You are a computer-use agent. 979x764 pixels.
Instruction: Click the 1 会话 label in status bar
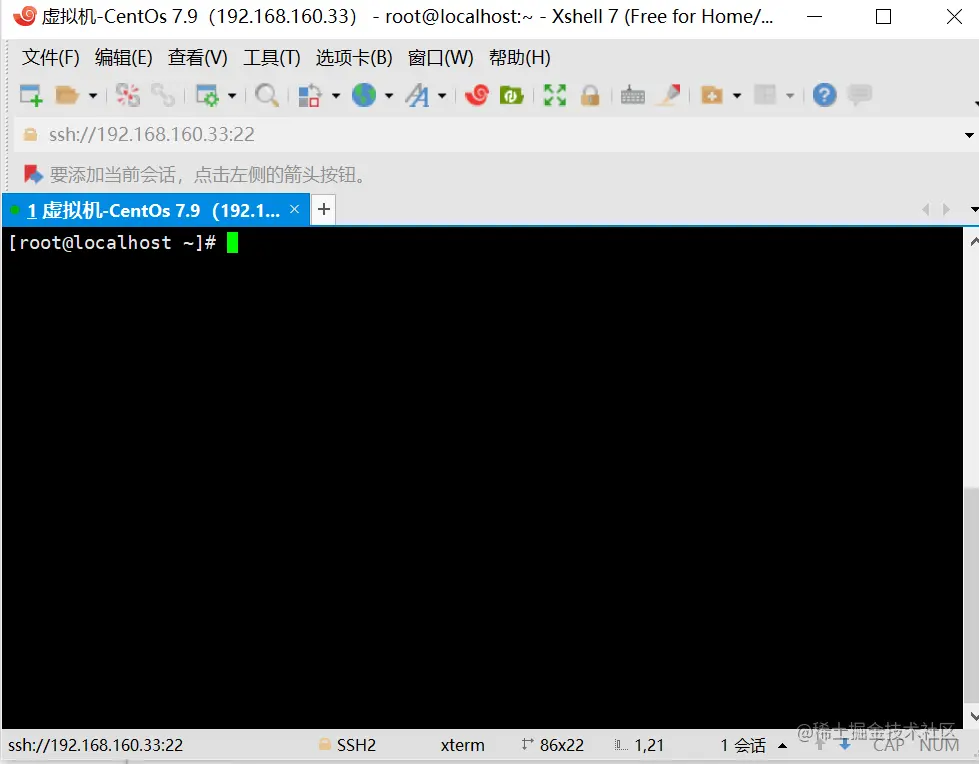tap(743, 745)
